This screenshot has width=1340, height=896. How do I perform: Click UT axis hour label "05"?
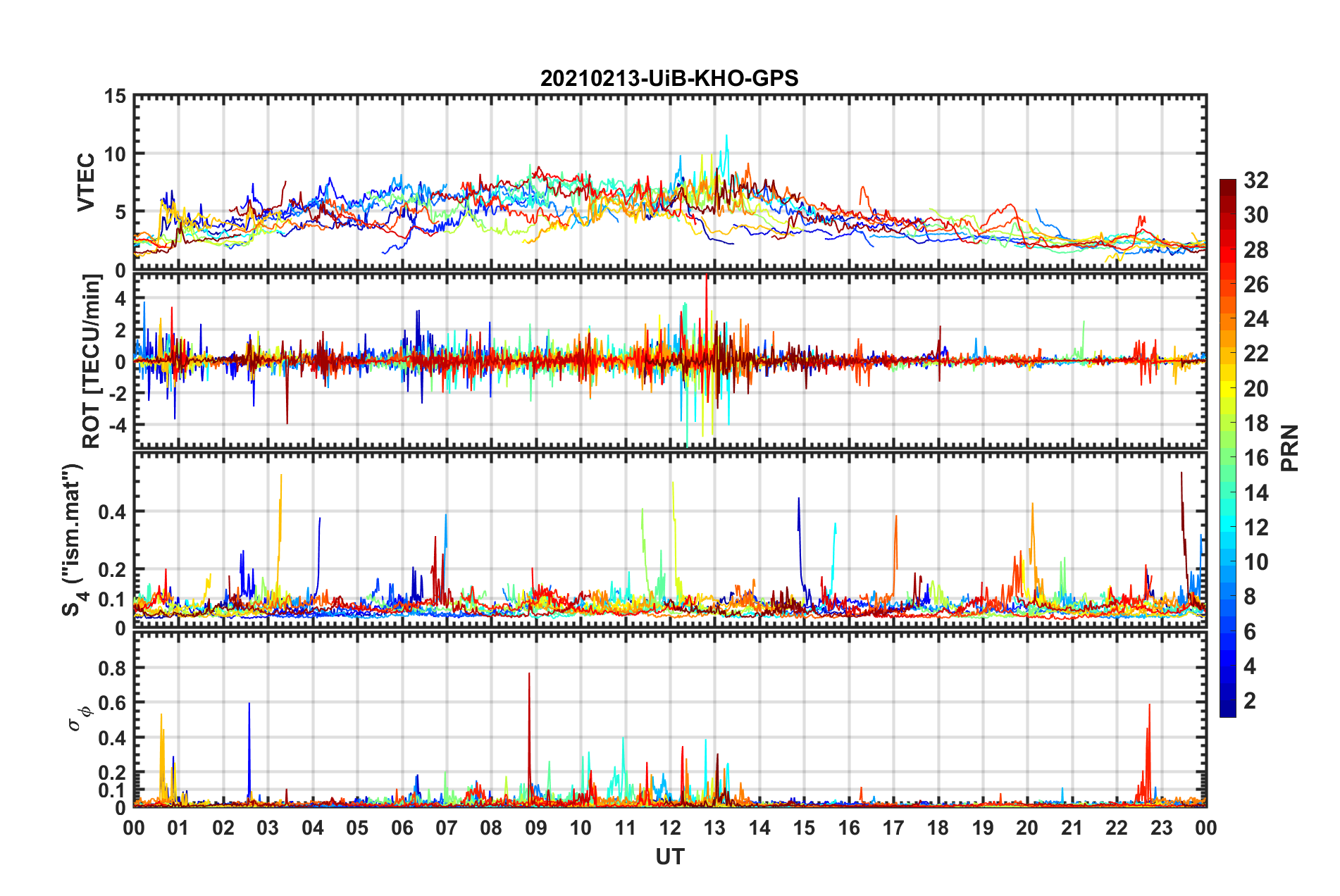point(357,828)
